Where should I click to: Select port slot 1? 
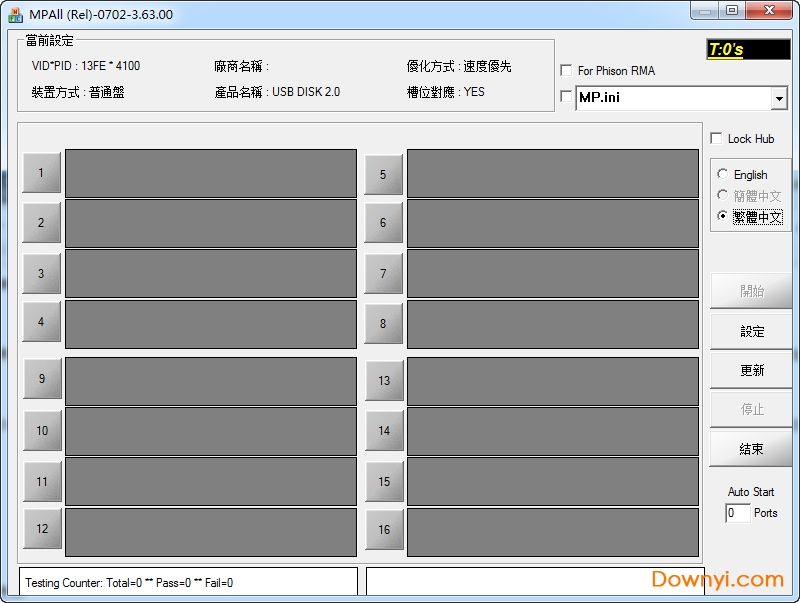coord(41,172)
